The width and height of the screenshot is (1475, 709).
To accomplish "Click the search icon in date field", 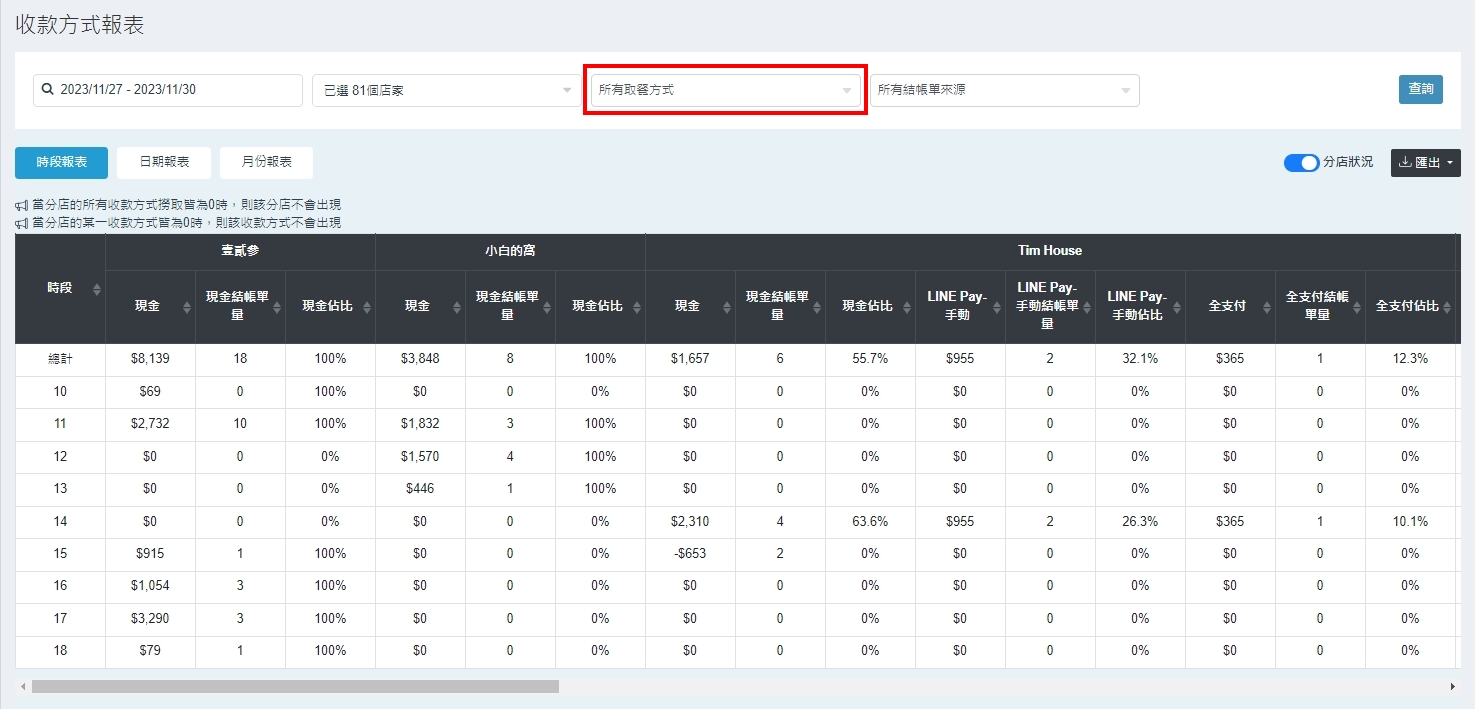I will coord(48,90).
